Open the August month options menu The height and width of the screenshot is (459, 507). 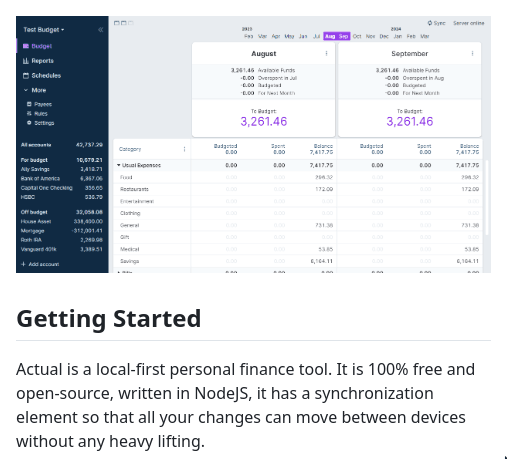coord(326,53)
